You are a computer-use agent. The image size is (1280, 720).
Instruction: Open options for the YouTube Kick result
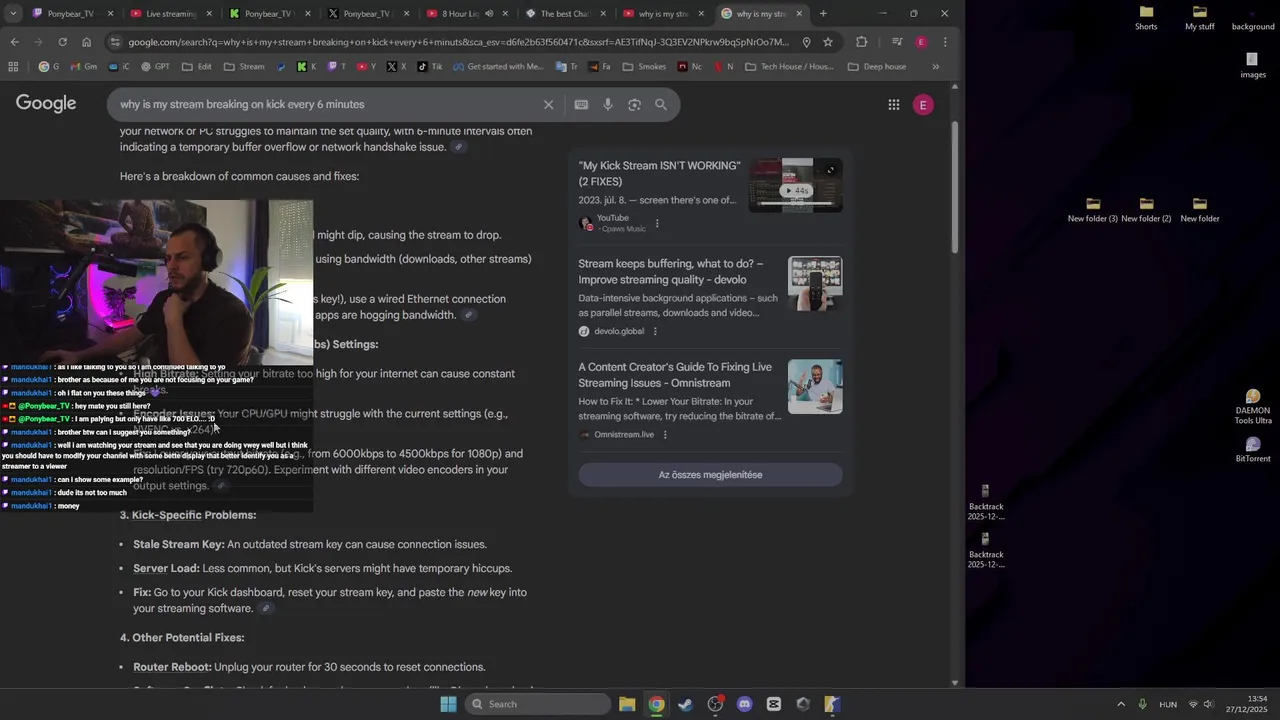(x=657, y=224)
